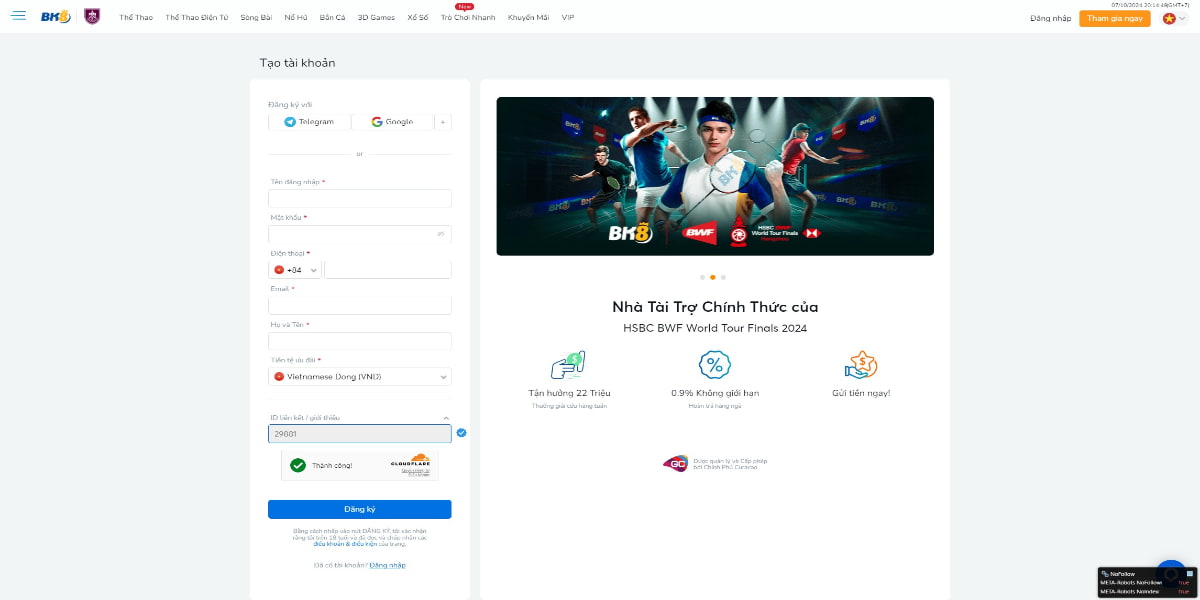
Task: Click the Curacao GC license logo
Action: click(x=675, y=463)
